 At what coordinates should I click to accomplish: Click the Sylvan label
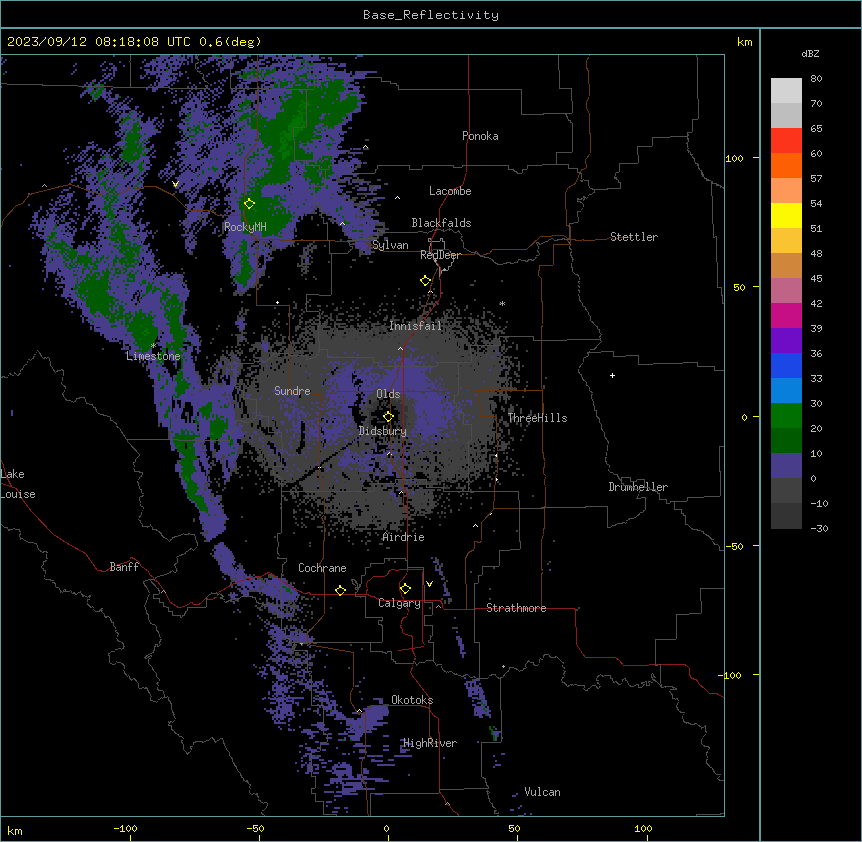click(x=390, y=245)
